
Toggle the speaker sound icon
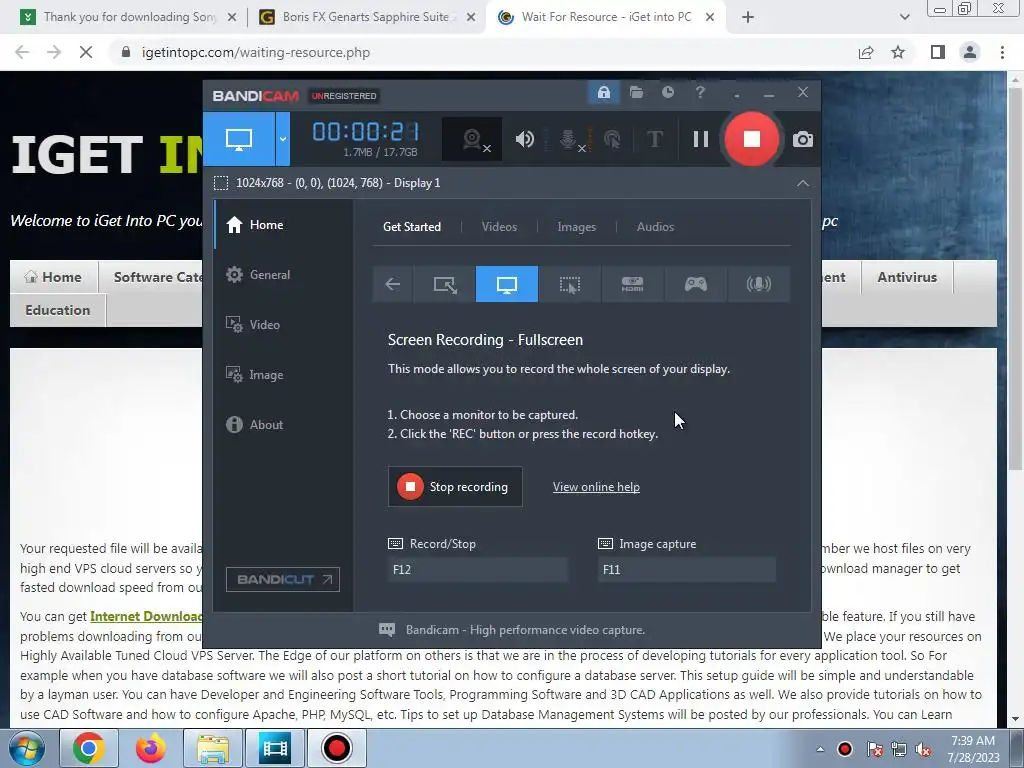coord(524,139)
